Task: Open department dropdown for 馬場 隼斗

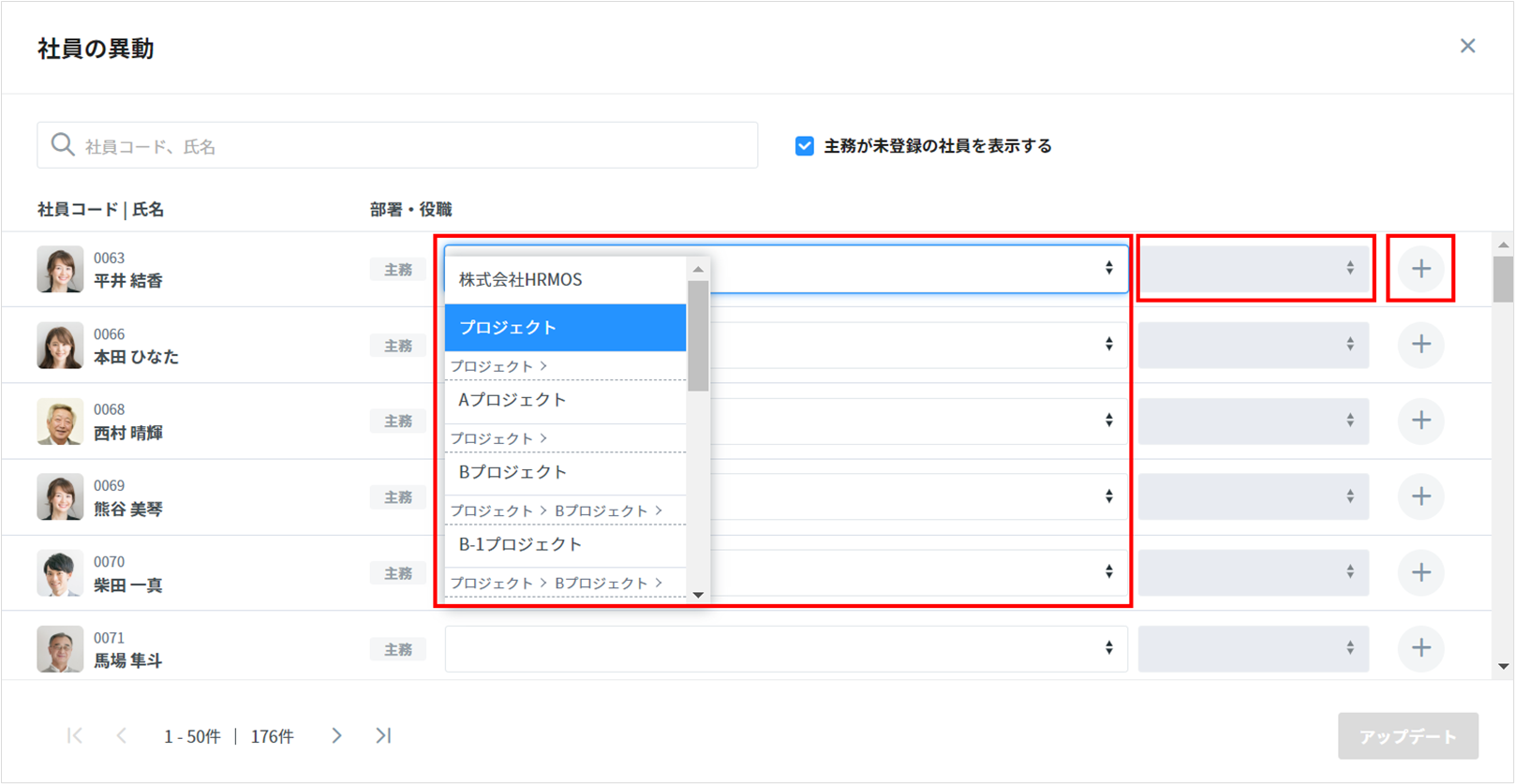Action: [x=785, y=648]
